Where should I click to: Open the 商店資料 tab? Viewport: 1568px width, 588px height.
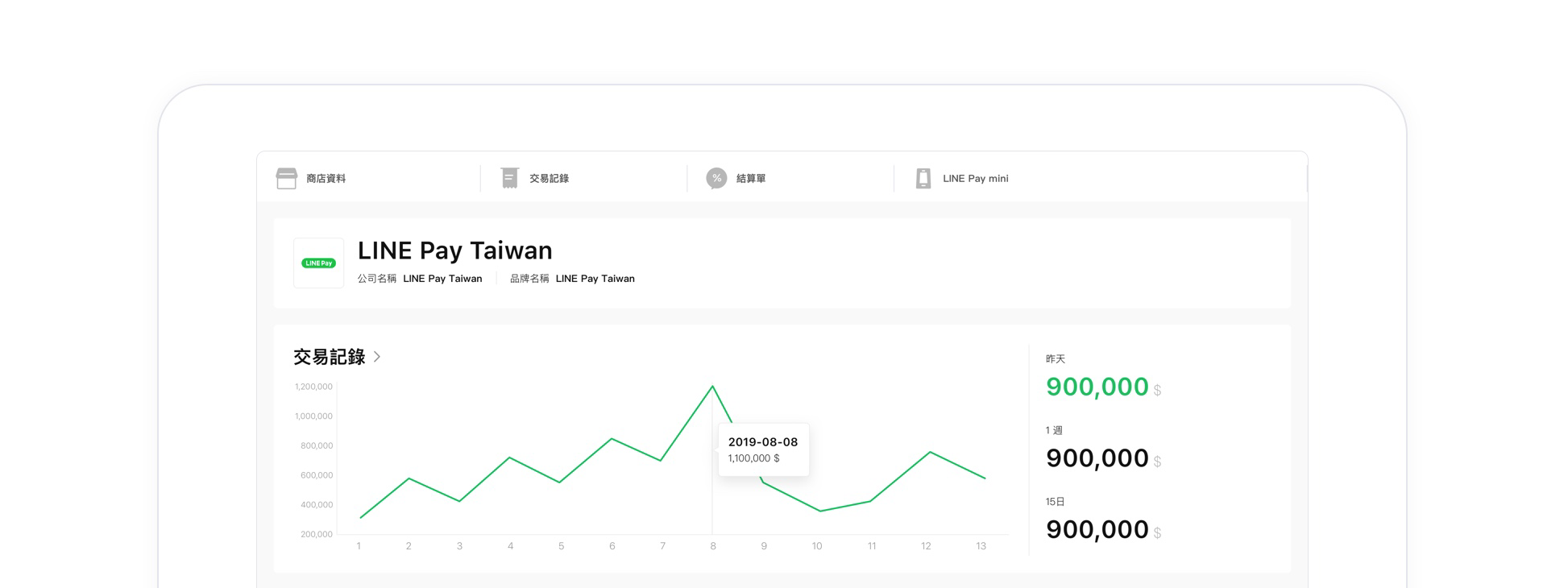(326, 179)
